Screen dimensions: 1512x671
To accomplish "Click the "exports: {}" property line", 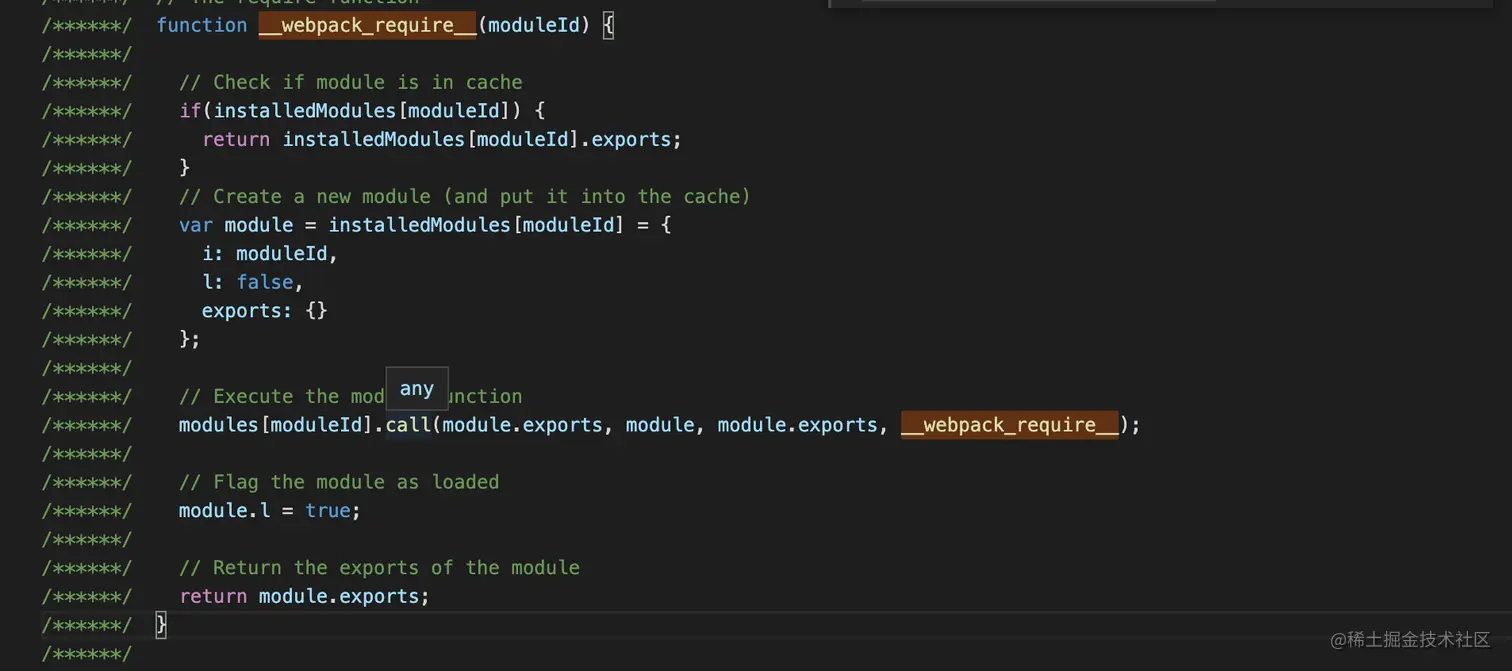I will point(265,311).
